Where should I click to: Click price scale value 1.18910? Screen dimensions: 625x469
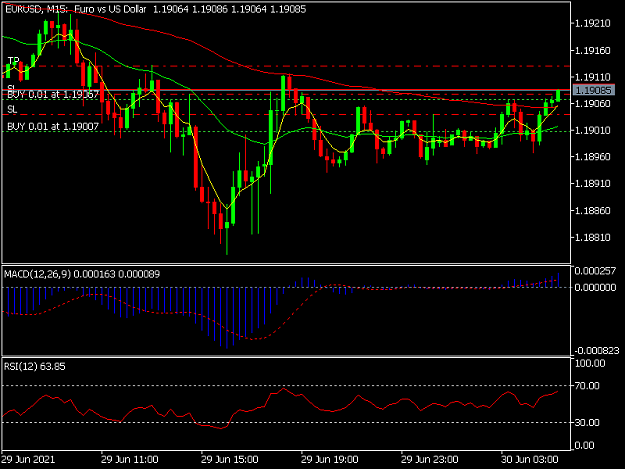tap(592, 183)
